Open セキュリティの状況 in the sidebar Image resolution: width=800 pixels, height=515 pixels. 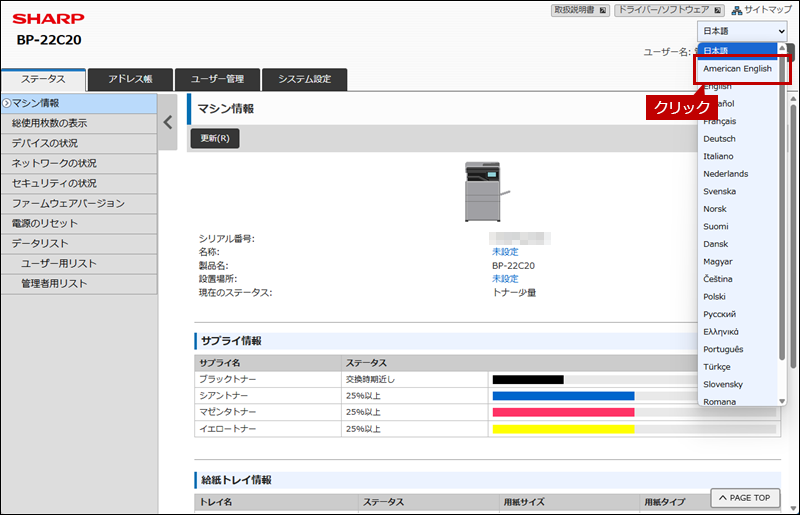pos(79,183)
